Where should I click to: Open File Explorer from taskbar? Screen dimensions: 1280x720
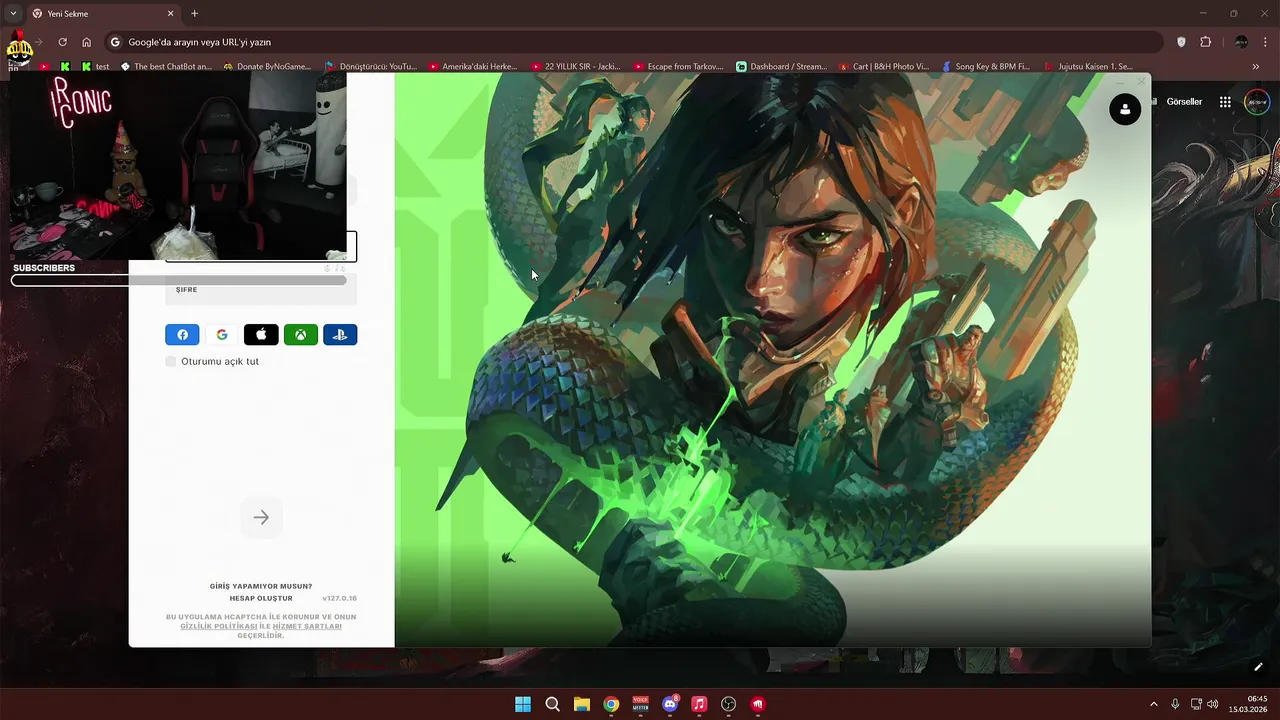582,704
